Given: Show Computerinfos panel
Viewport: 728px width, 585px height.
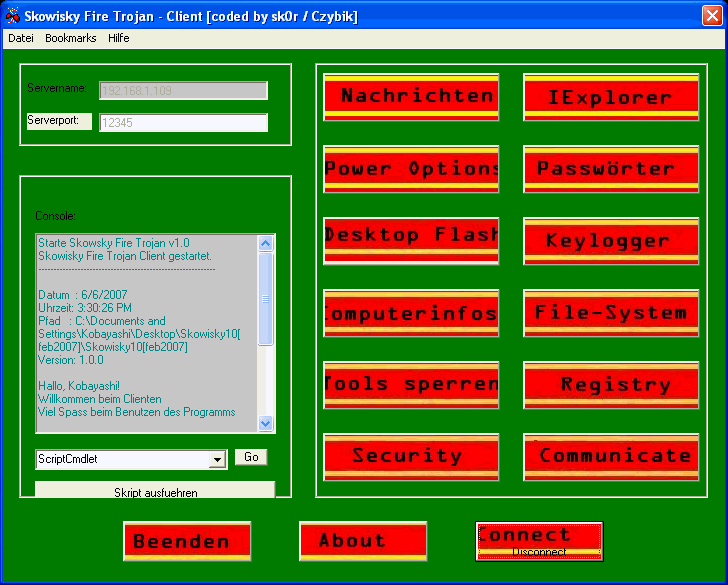Looking at the screenshot, I should pos(410,313).
